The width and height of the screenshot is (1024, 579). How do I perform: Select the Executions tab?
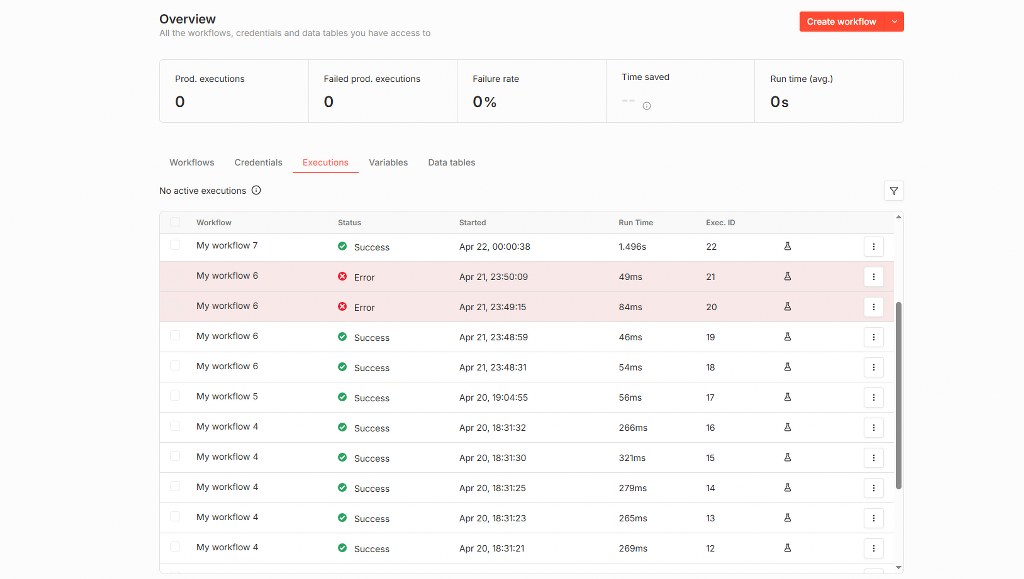tap(325, 163)
